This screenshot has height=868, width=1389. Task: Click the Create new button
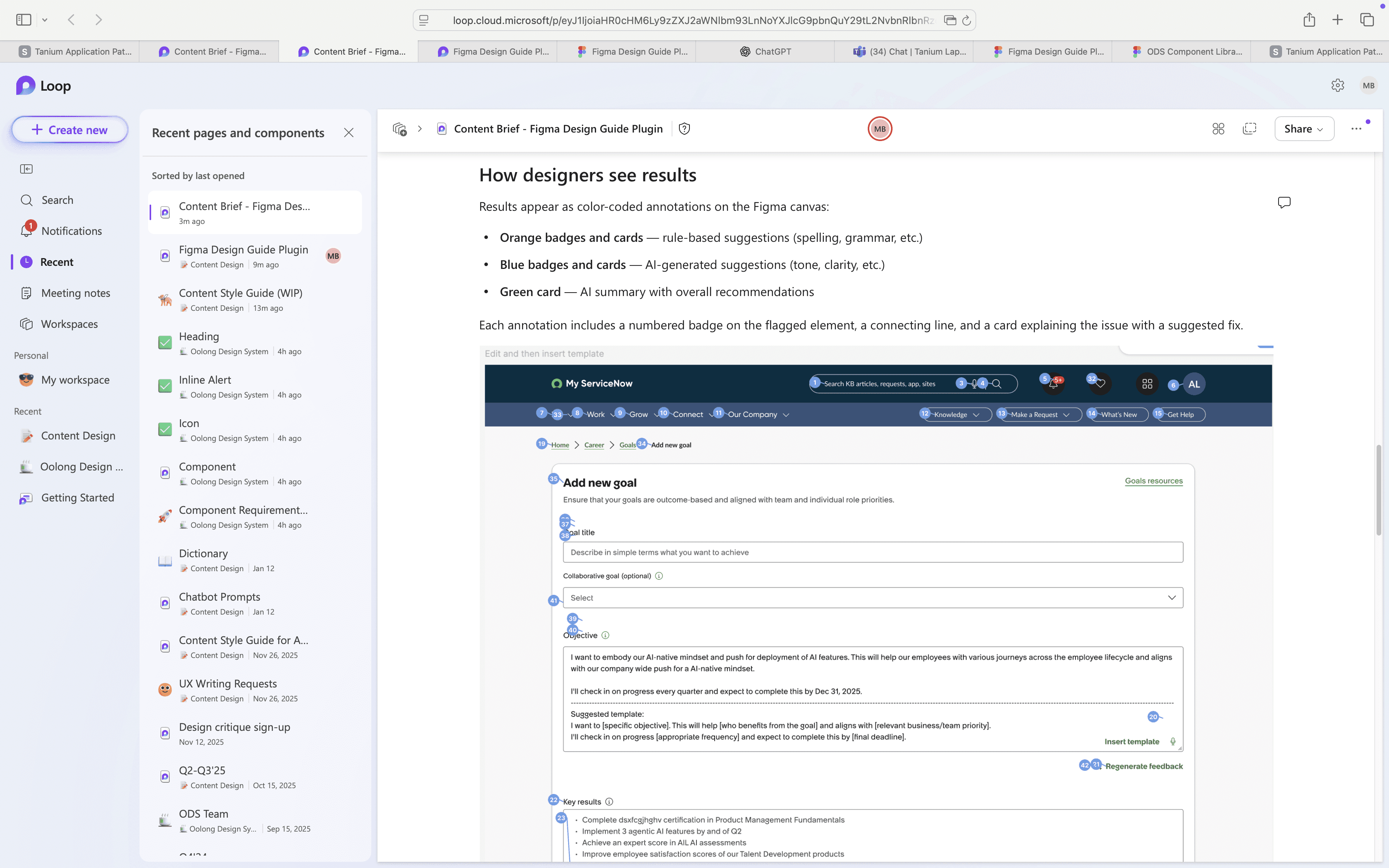[x=69, y=130]
